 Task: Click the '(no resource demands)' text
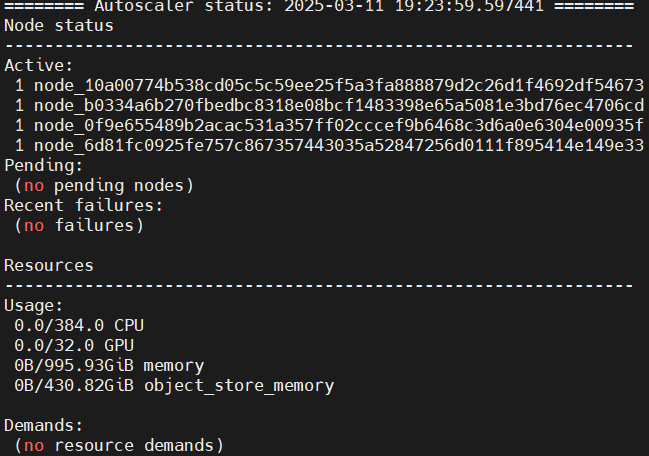[119, 446]
